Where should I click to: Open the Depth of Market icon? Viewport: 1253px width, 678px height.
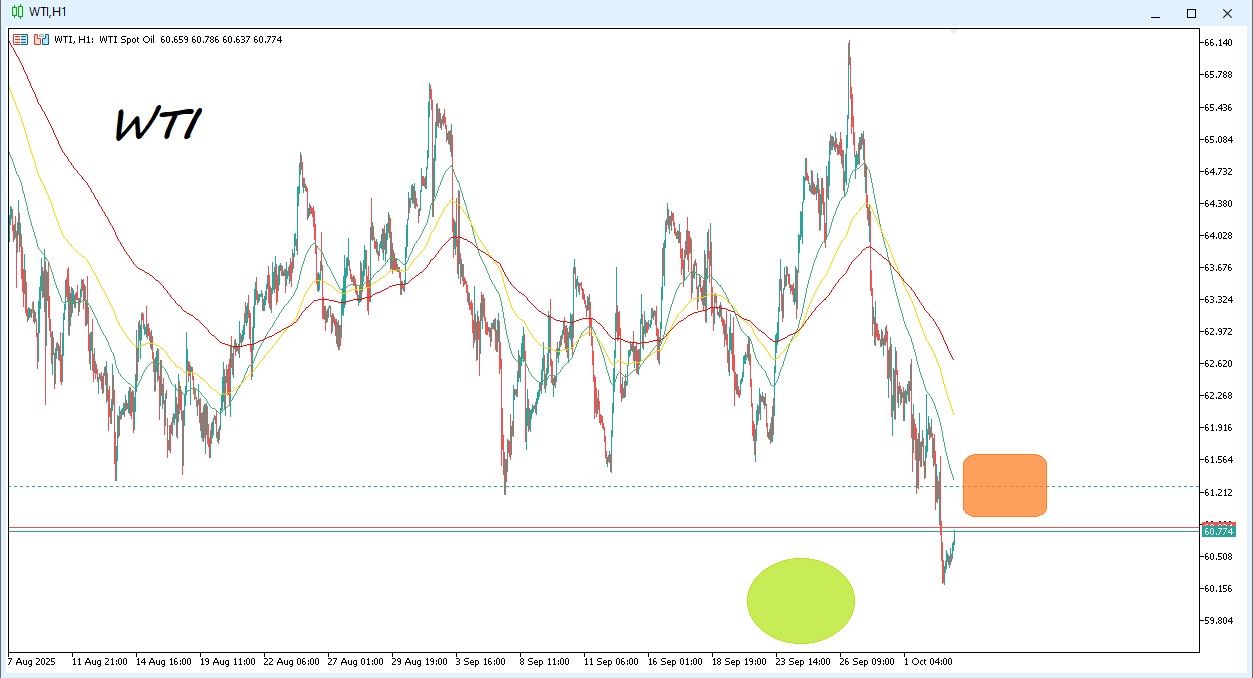click(41, 40)
